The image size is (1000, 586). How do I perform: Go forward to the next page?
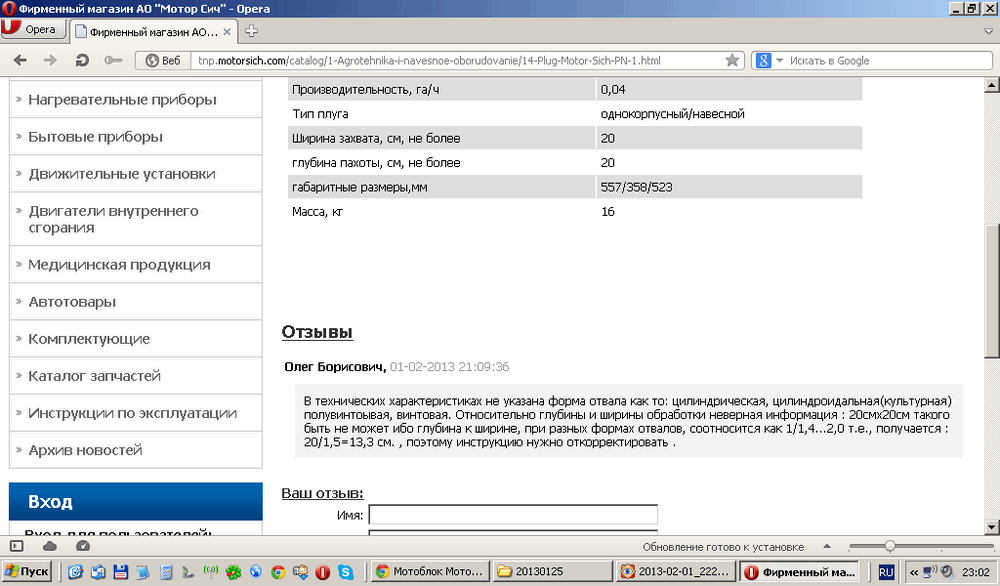point(50,61)
